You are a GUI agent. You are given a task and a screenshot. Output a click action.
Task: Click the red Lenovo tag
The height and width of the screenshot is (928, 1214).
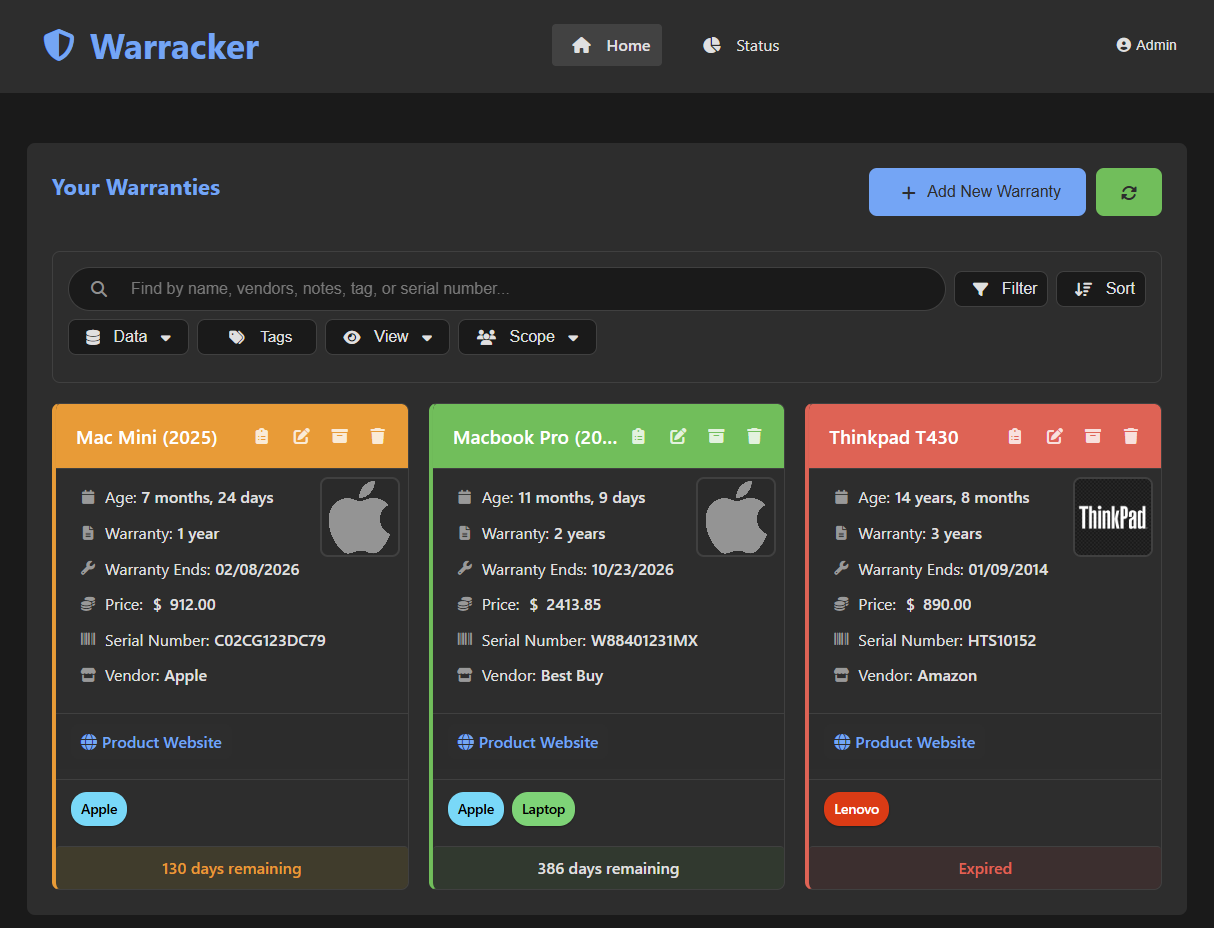[856, 809]
